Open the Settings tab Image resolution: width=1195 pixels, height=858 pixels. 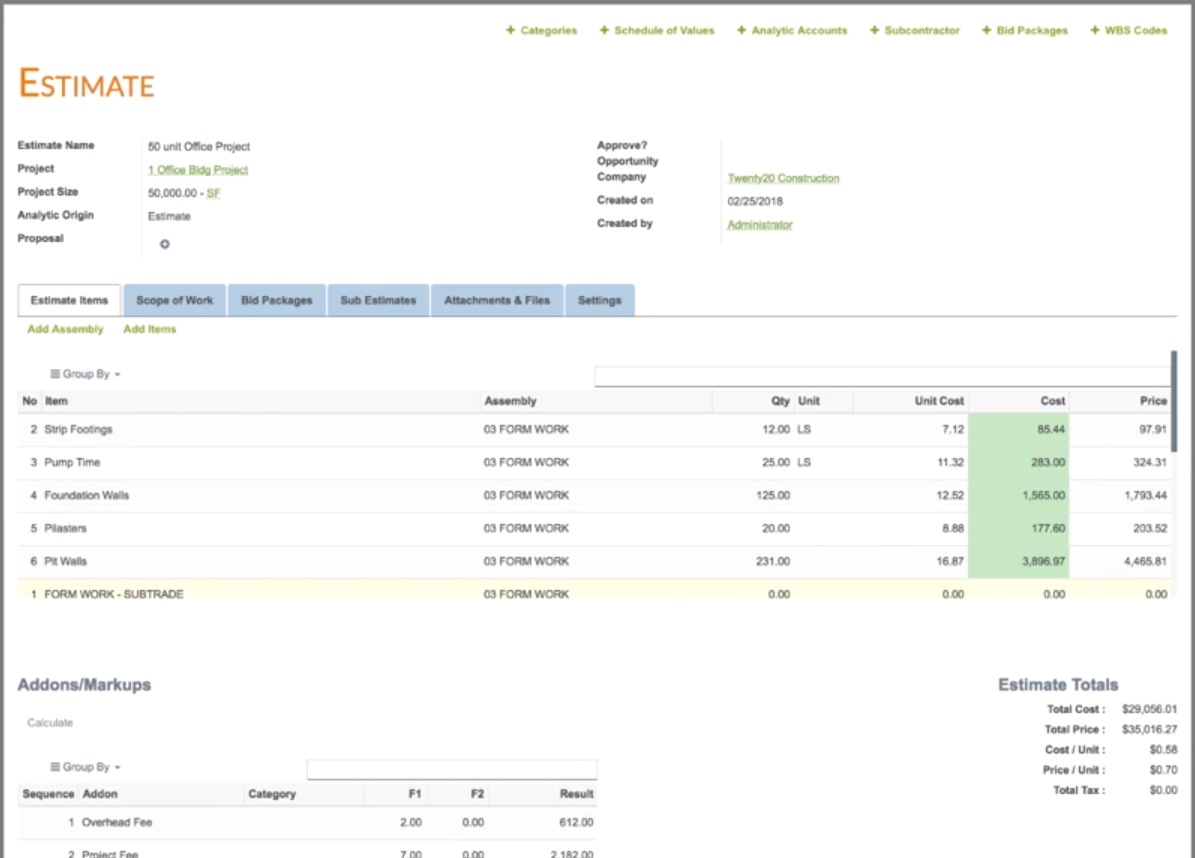click(x=600, y=300)
